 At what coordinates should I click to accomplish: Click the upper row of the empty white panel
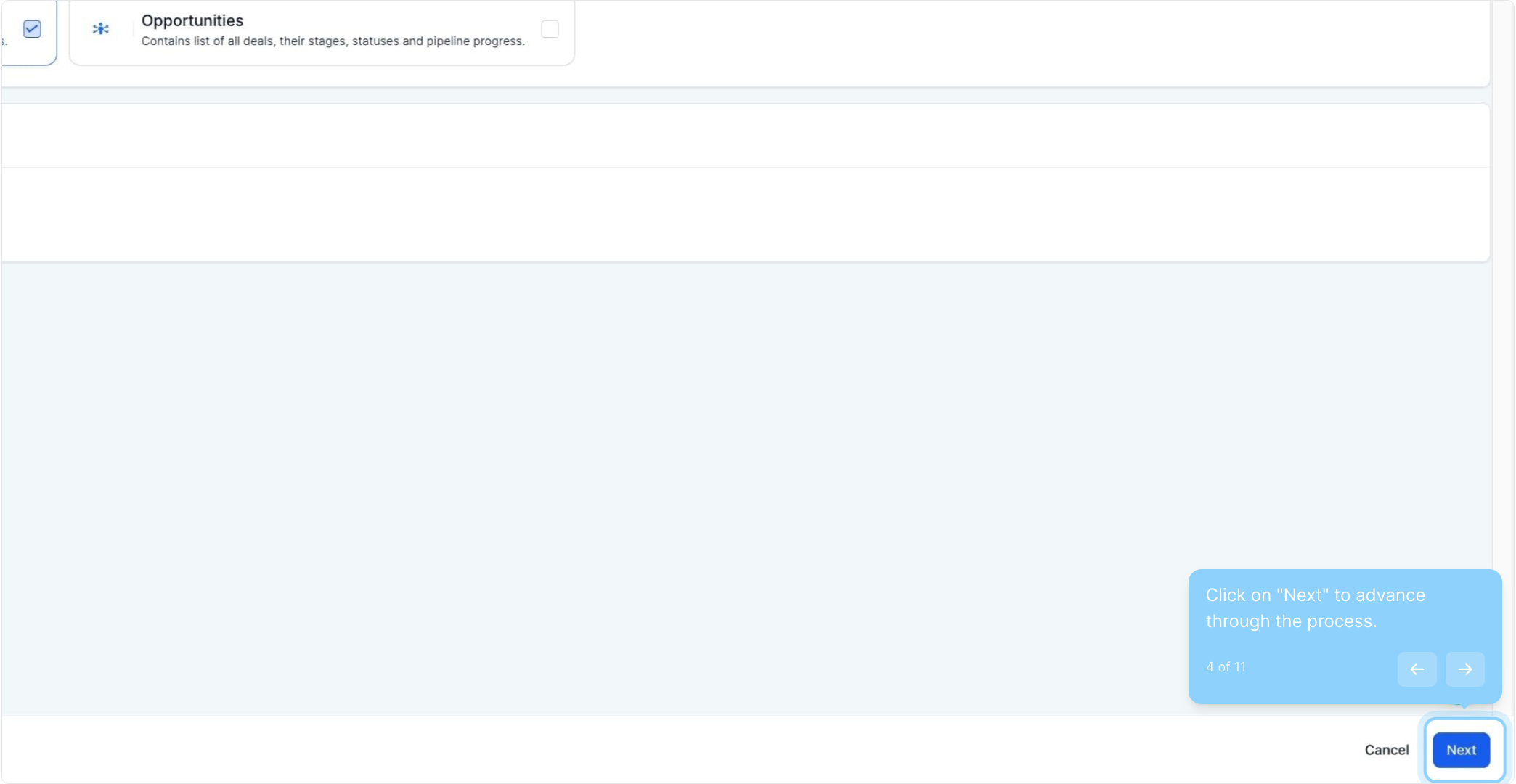point(726,136)
